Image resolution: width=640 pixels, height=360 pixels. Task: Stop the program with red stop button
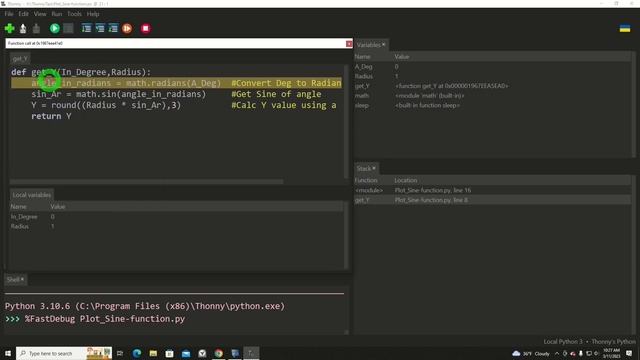(x=146, y=29)
